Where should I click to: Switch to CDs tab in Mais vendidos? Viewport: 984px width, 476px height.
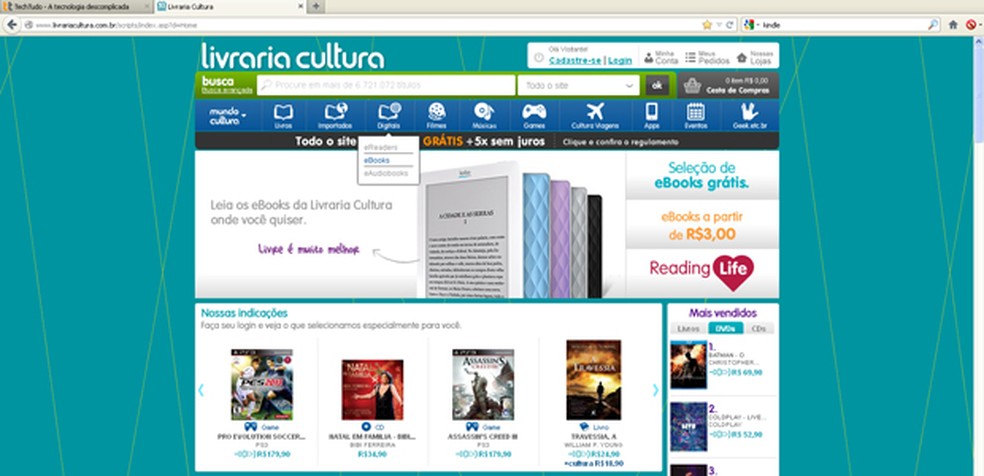tap(759, 328)
